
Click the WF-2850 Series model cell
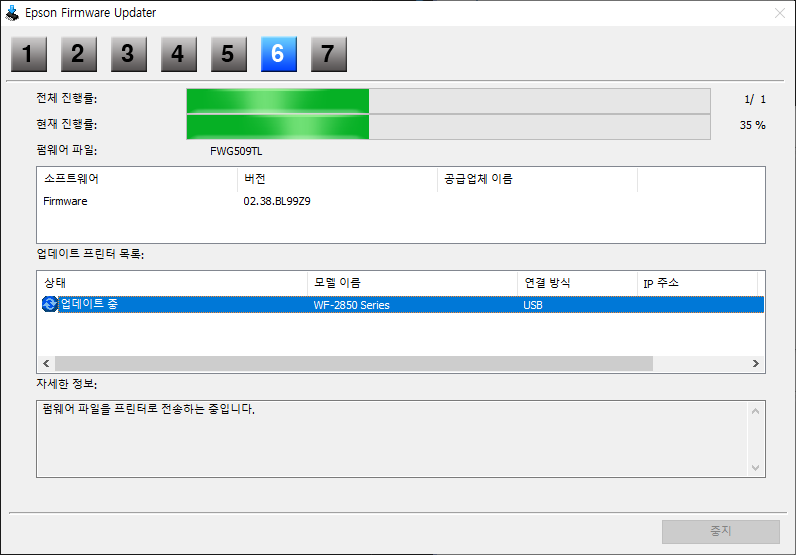click(351, 305)
